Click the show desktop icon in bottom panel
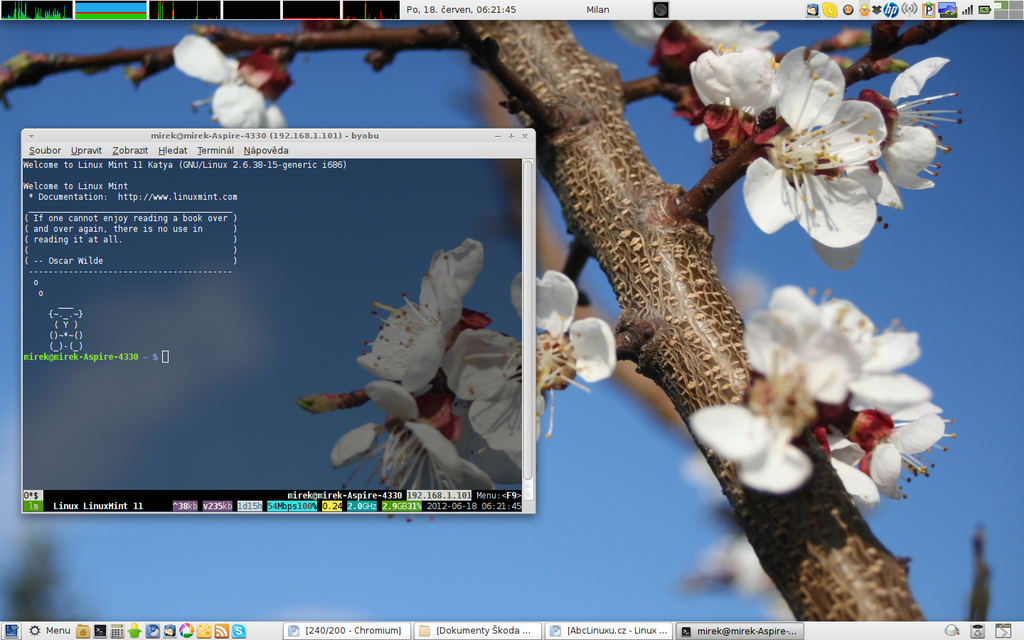 click(11, 630)
